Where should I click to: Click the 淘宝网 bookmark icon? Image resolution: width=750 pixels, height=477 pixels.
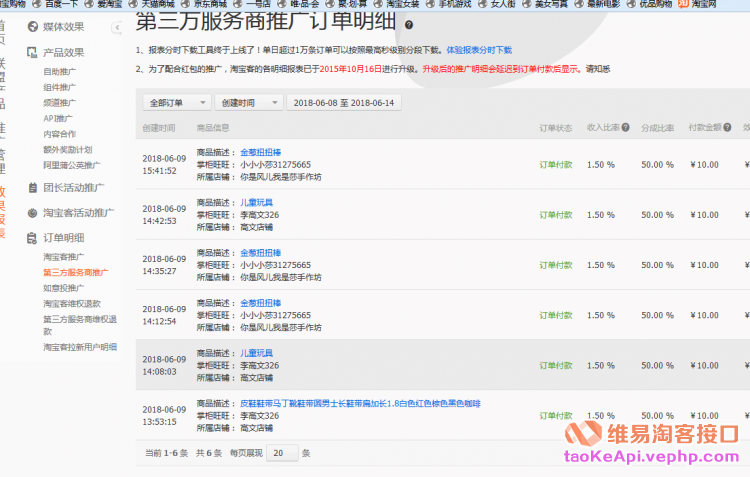coord(684,4)
